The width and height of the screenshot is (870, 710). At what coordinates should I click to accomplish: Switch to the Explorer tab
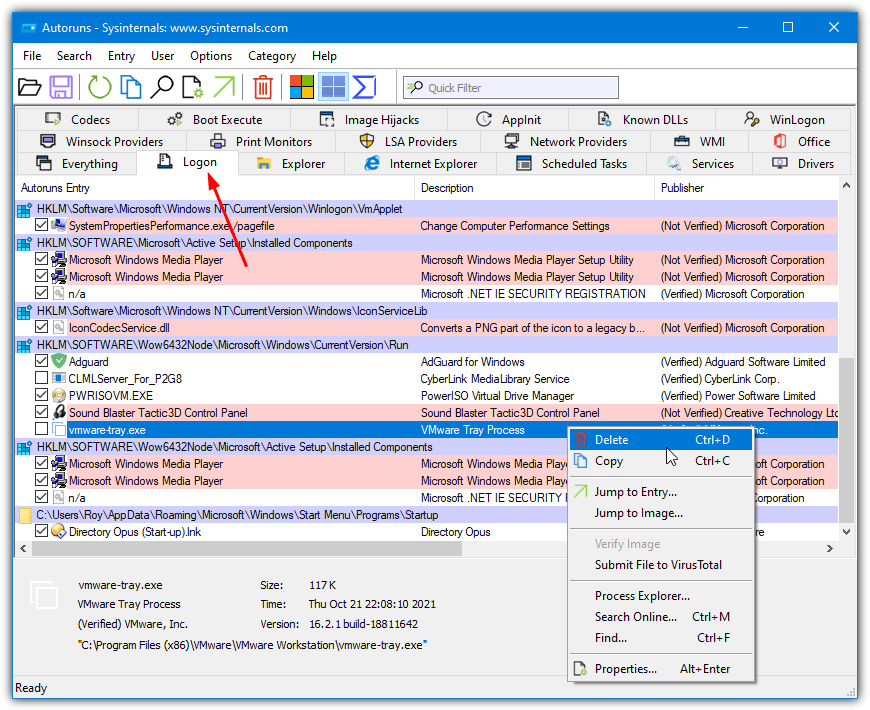(x=292, y=164)
